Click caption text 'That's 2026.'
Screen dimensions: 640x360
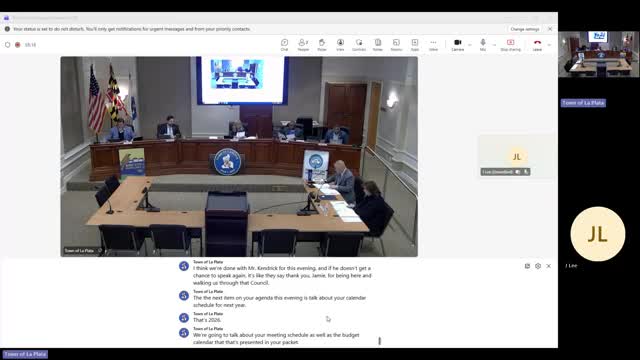click(207, 320)
